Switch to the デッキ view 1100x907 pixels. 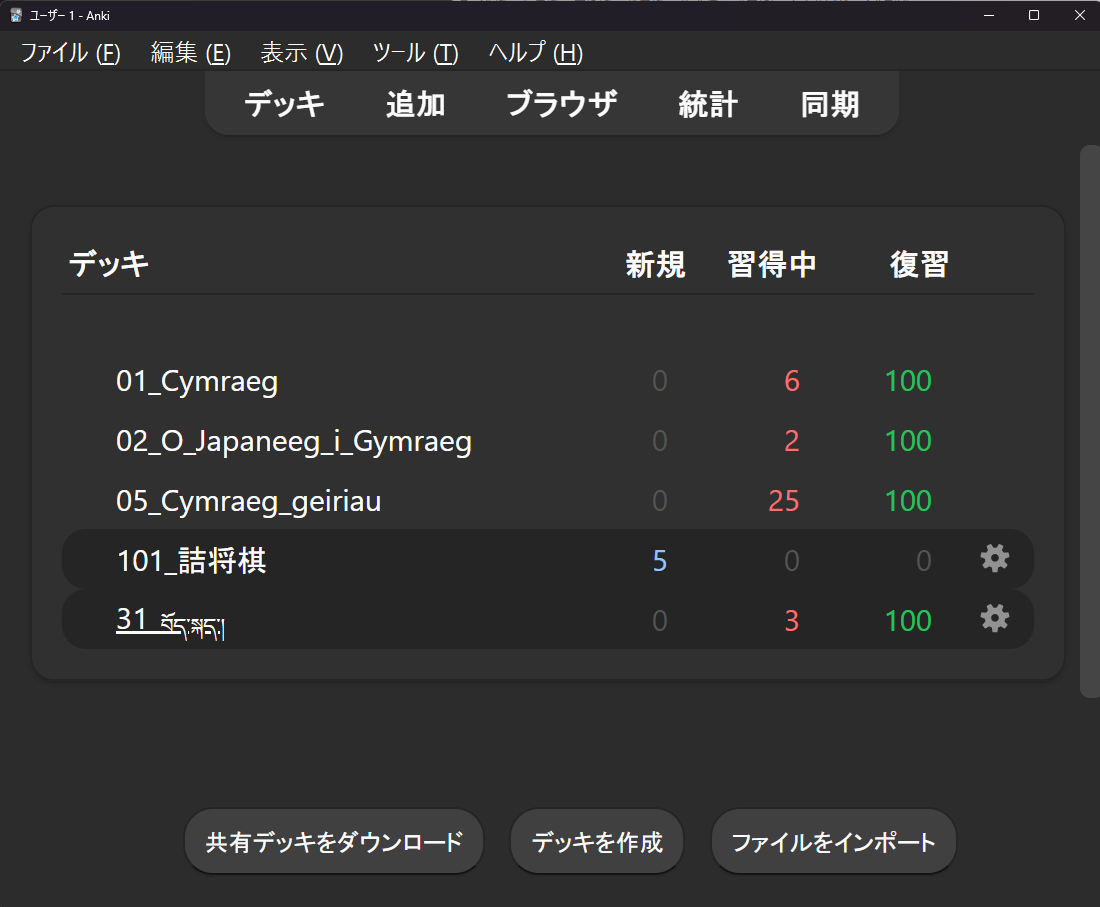(x=284, y=104)
